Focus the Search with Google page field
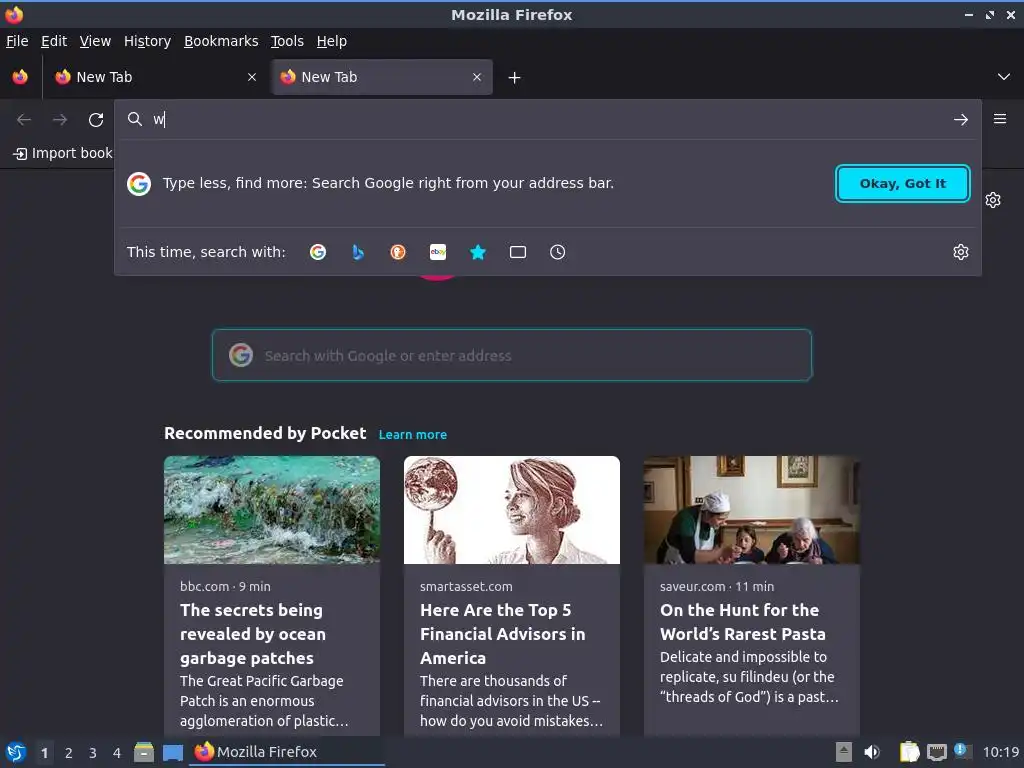The height and width of the screenshot is (768, 1024). (x=512, y=355)
